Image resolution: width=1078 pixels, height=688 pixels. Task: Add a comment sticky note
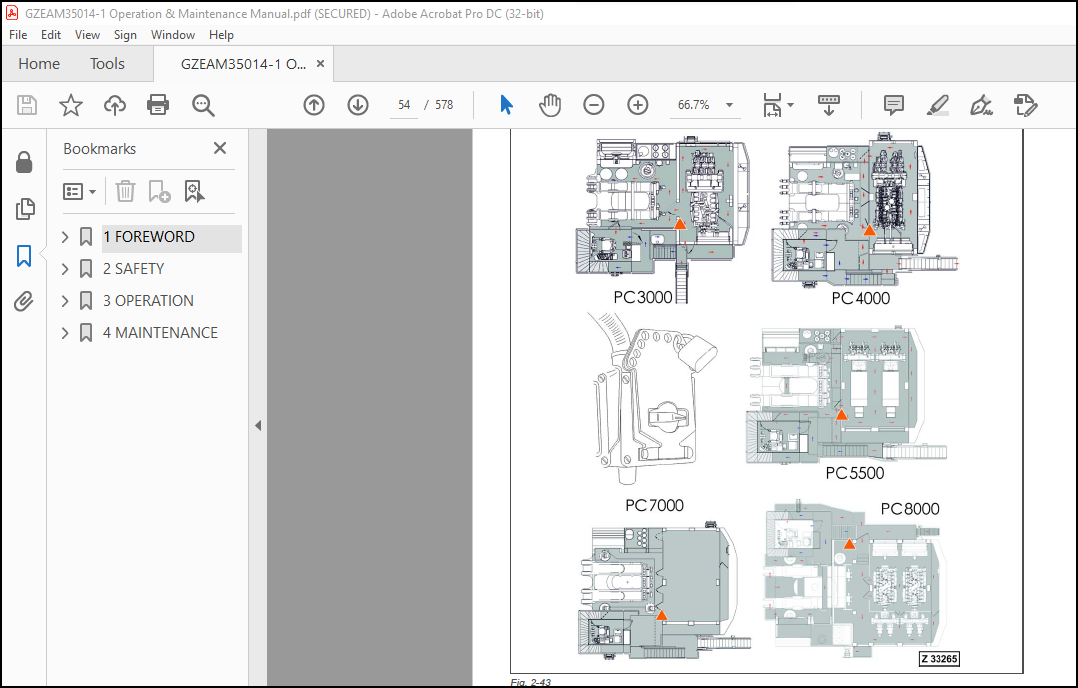click(x=894, y=105)
